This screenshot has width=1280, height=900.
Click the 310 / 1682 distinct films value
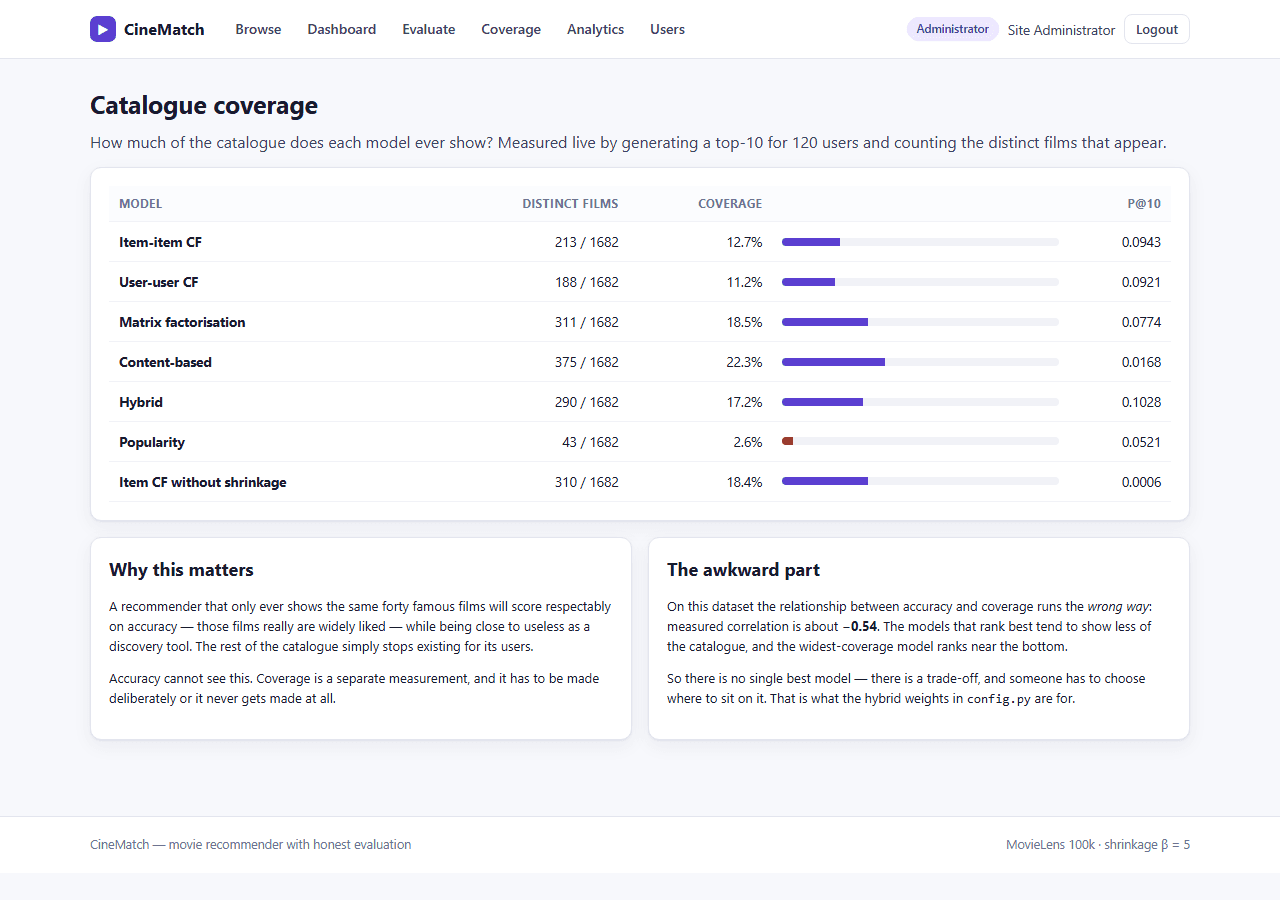point(587,482)
